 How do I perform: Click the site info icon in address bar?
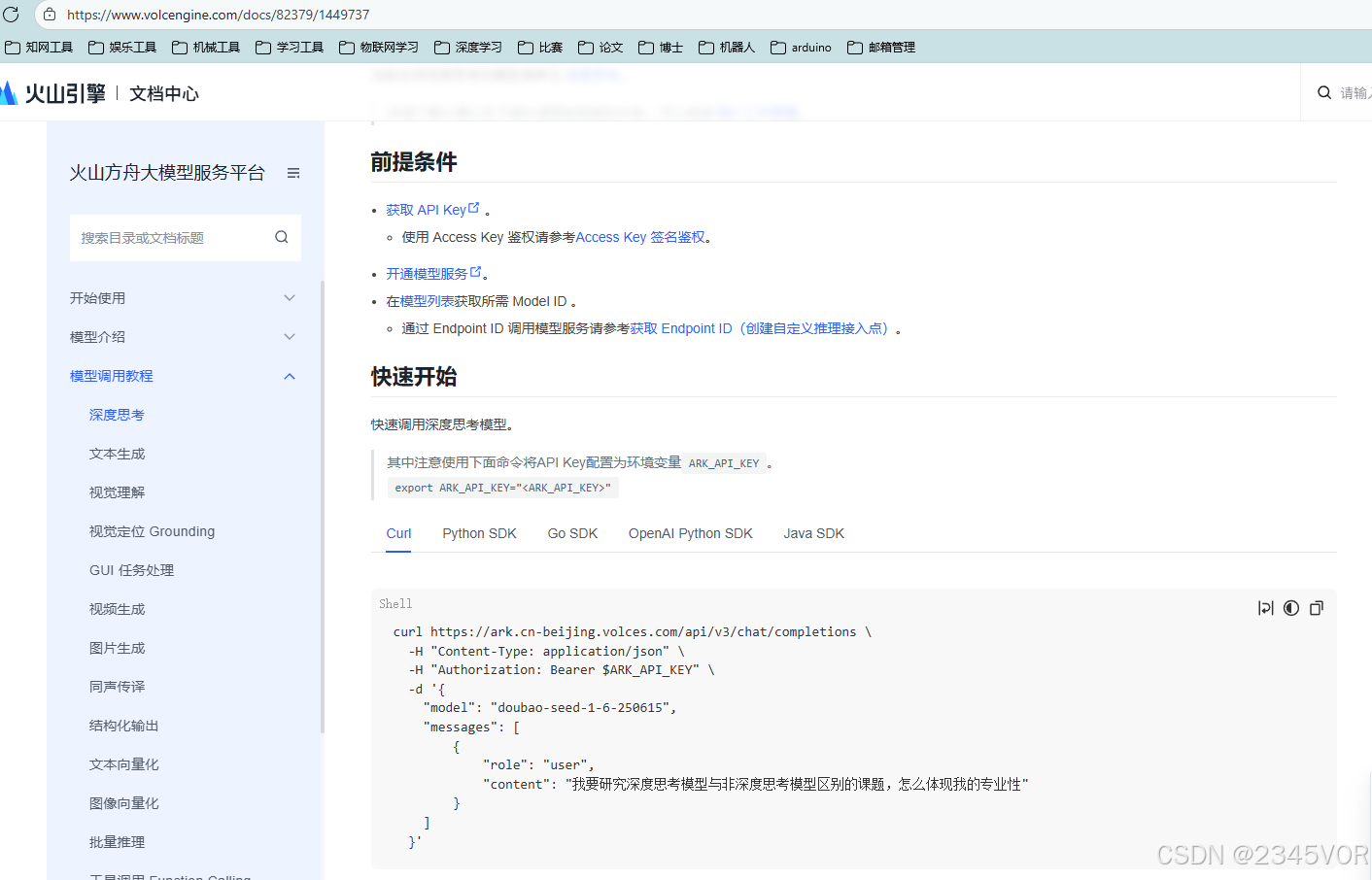(x=50, y=15)
